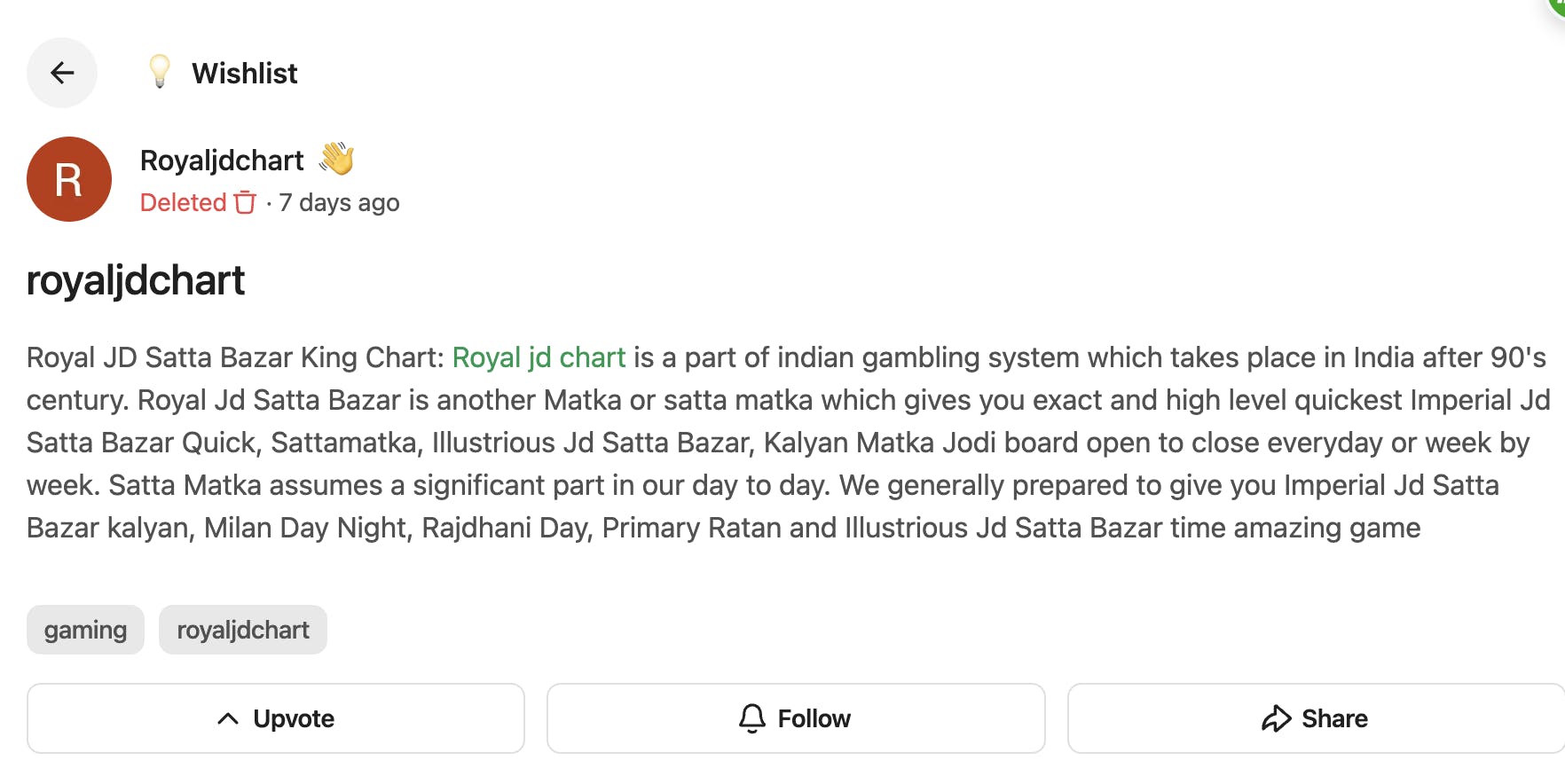Select the royaljdchart tag chip
Viewport: 1565px width, 784px height.
click(x=243, y=630)
